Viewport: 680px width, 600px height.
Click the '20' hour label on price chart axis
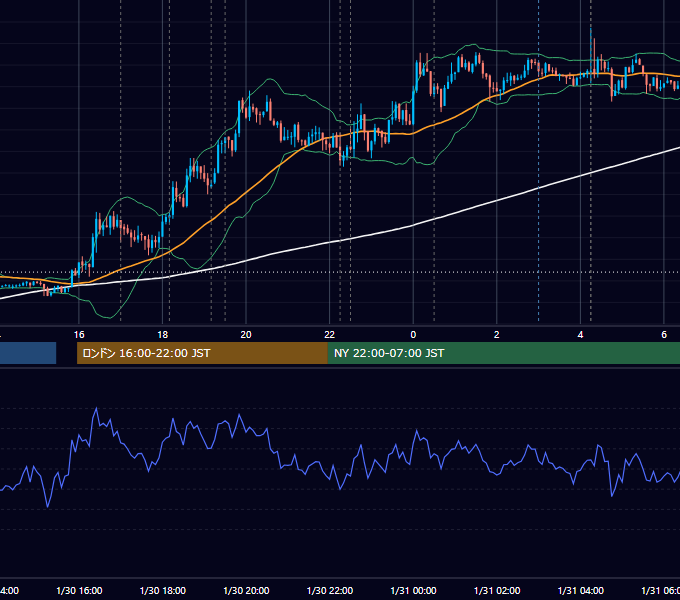246,335
